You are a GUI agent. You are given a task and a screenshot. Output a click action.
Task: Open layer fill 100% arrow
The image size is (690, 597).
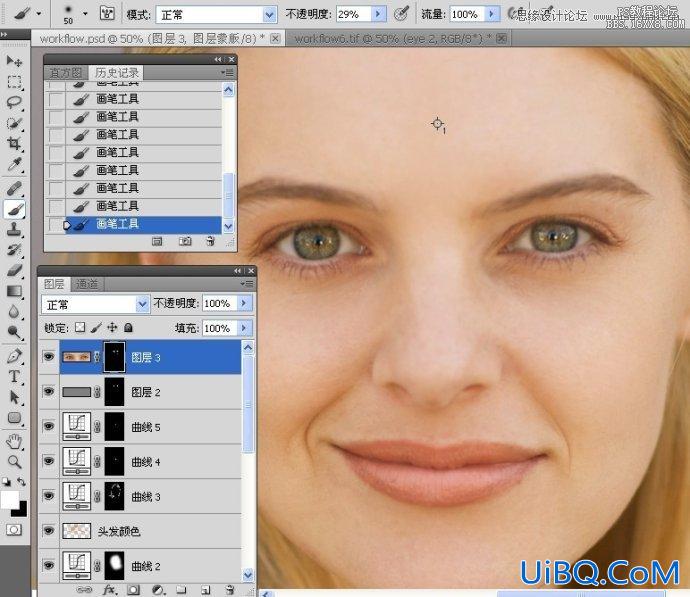point(244,328)
